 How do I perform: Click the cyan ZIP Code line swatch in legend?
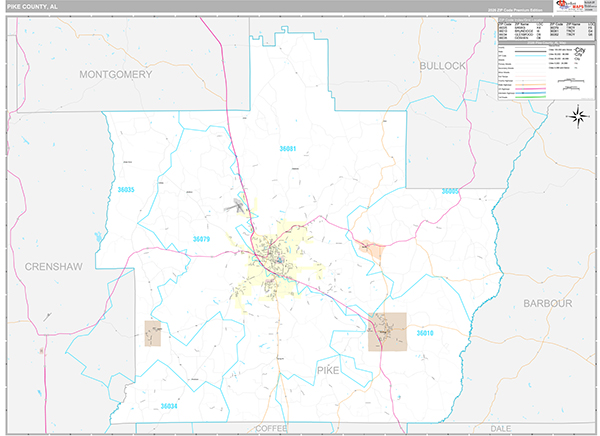[x=530, y=56]
